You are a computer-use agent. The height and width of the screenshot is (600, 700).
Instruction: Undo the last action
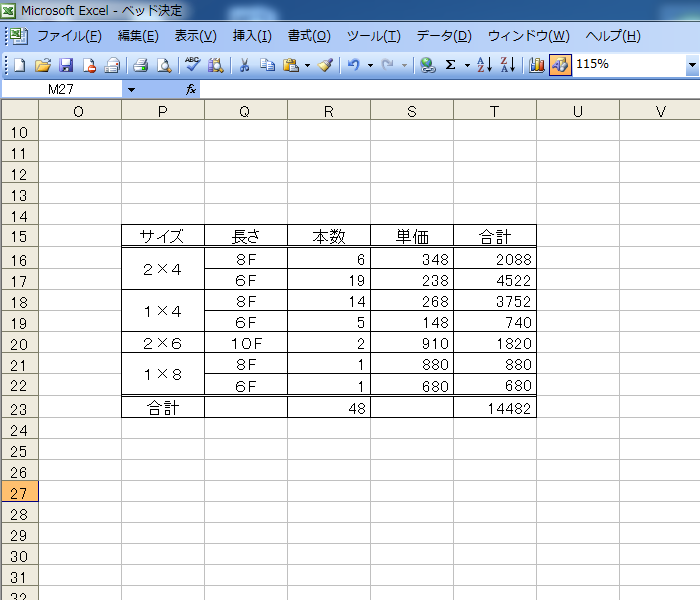click(x=353, y=65)
